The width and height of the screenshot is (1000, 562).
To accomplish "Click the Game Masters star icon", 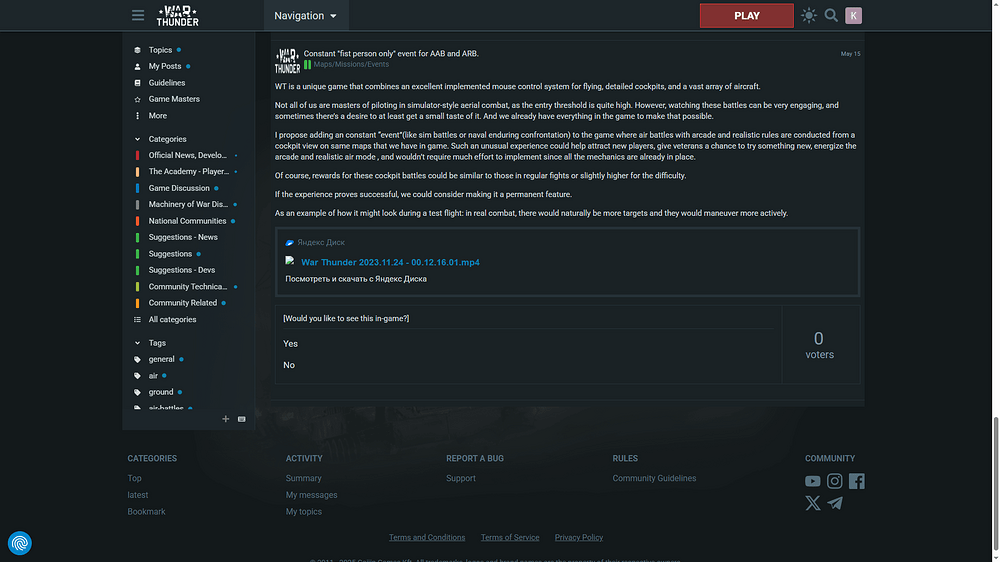I will pyautogui.click(x=137, y=100).
